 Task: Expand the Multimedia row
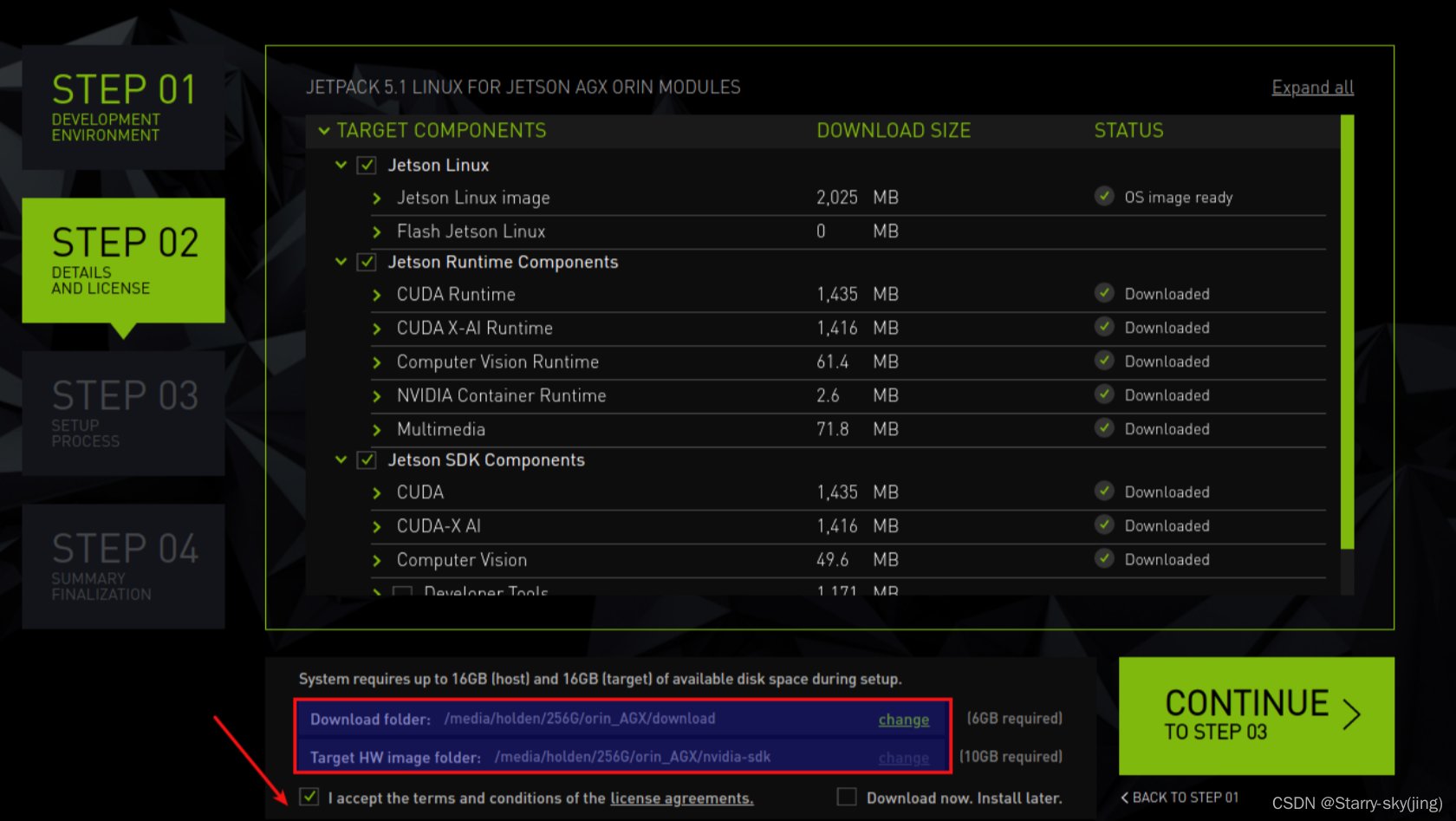(x=376, y=431)
